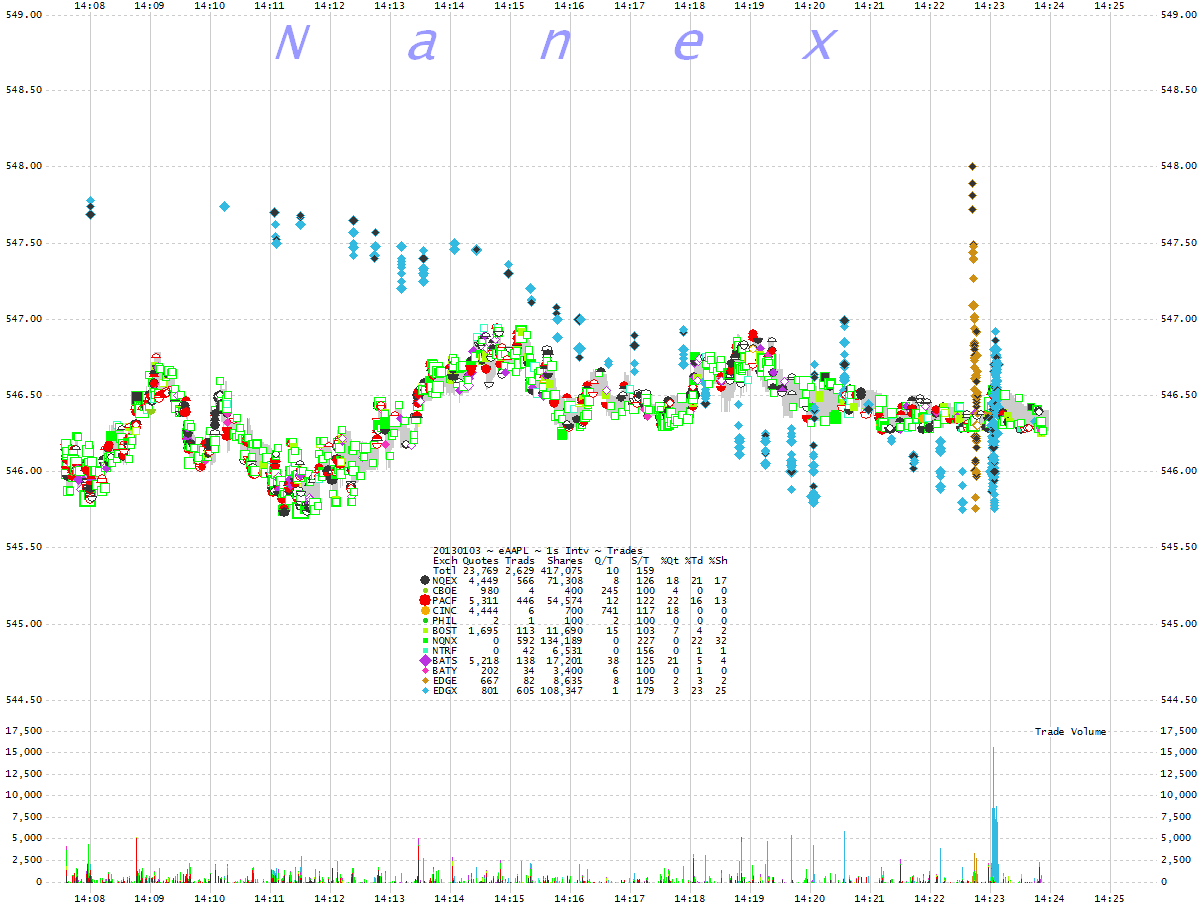Click the legend title "20130103 ~ eAAPL ~ 1s Intv ~ Trades"
The image size is (1203, 905).
tap(538, 551)
